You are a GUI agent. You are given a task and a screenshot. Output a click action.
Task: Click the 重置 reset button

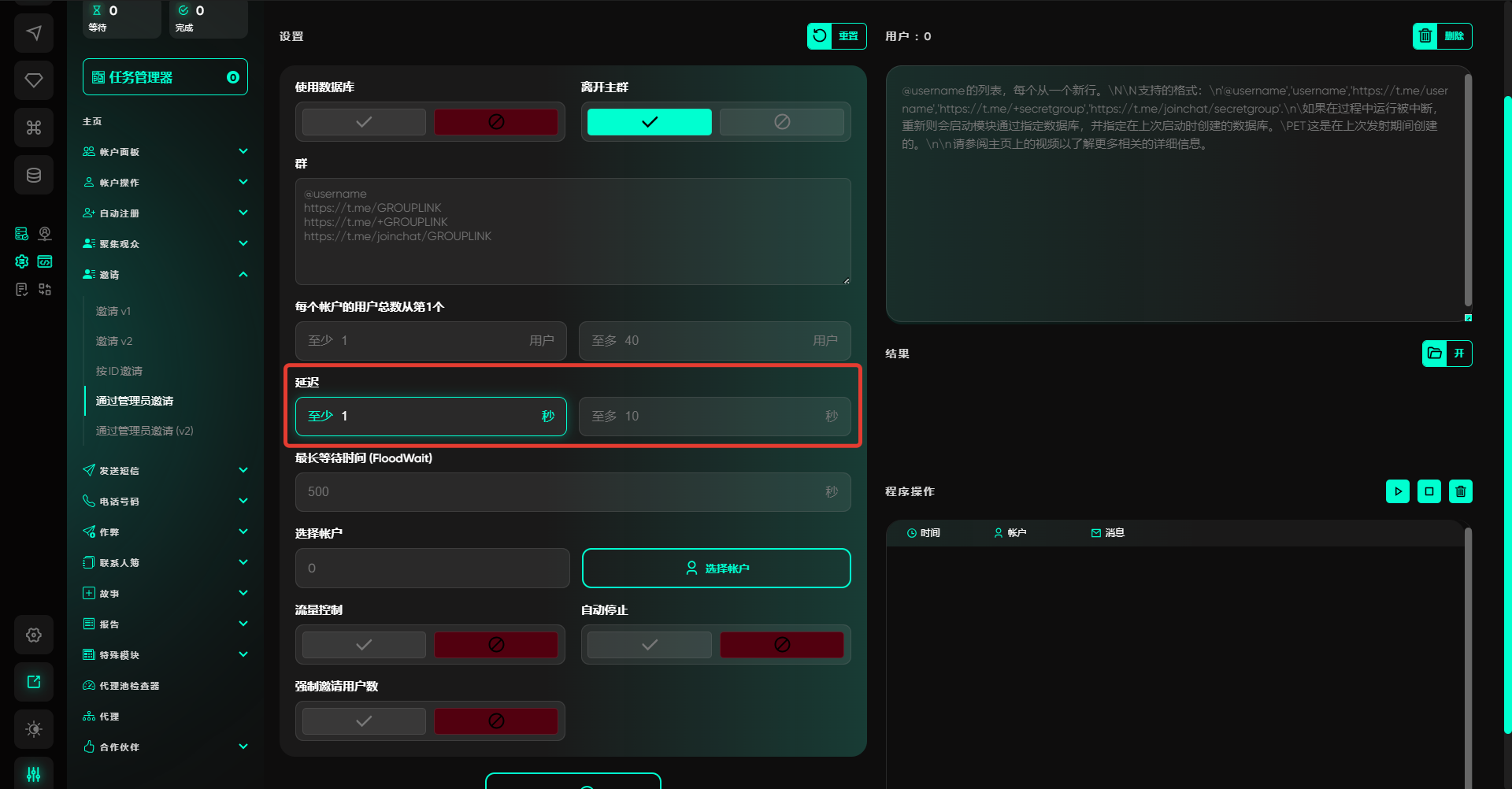coord(836,36)
